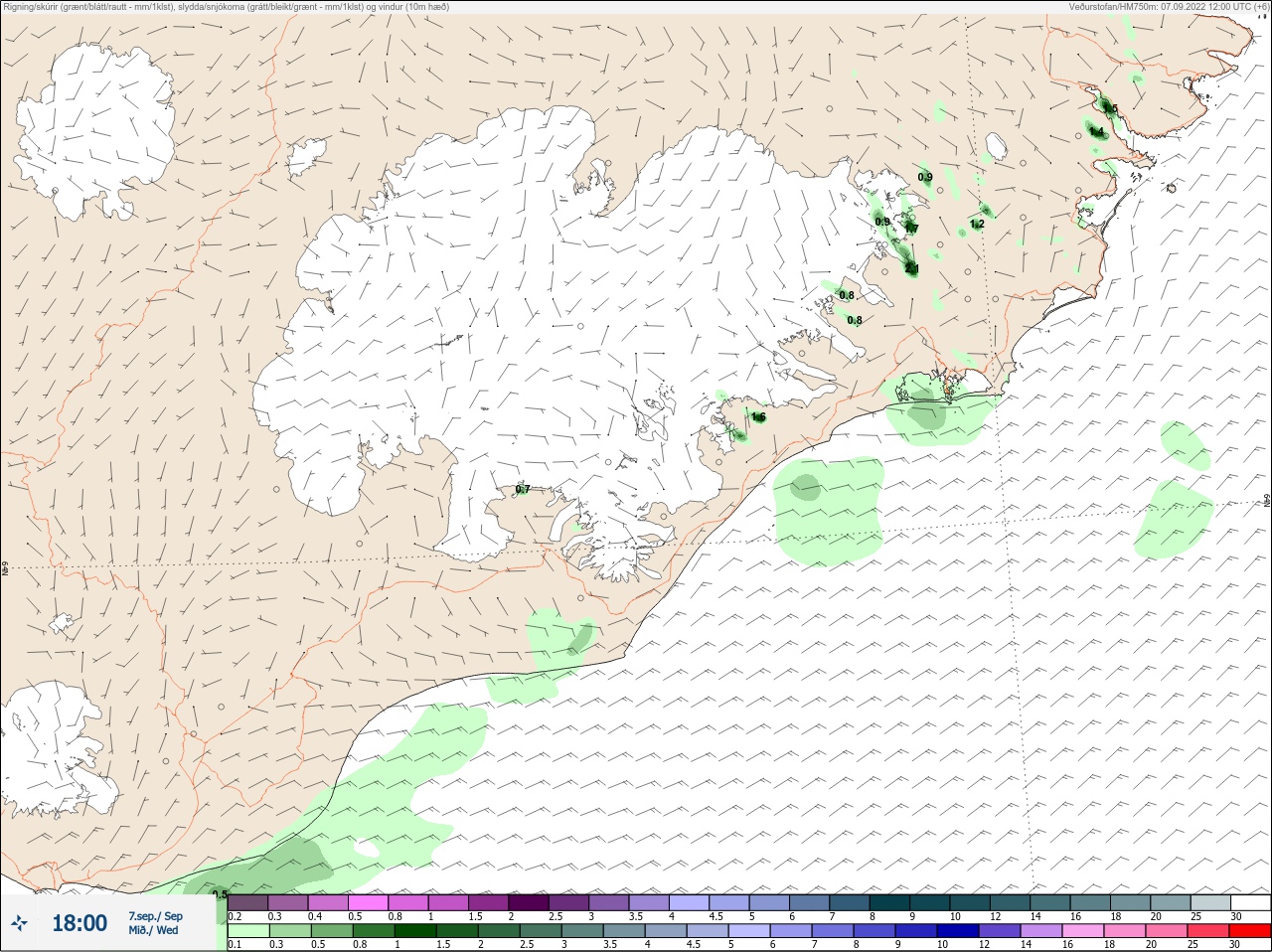Click the weekday text 'Mið./ Wed'
This screenshot has width=1272, height=952.
coord(153,930)
